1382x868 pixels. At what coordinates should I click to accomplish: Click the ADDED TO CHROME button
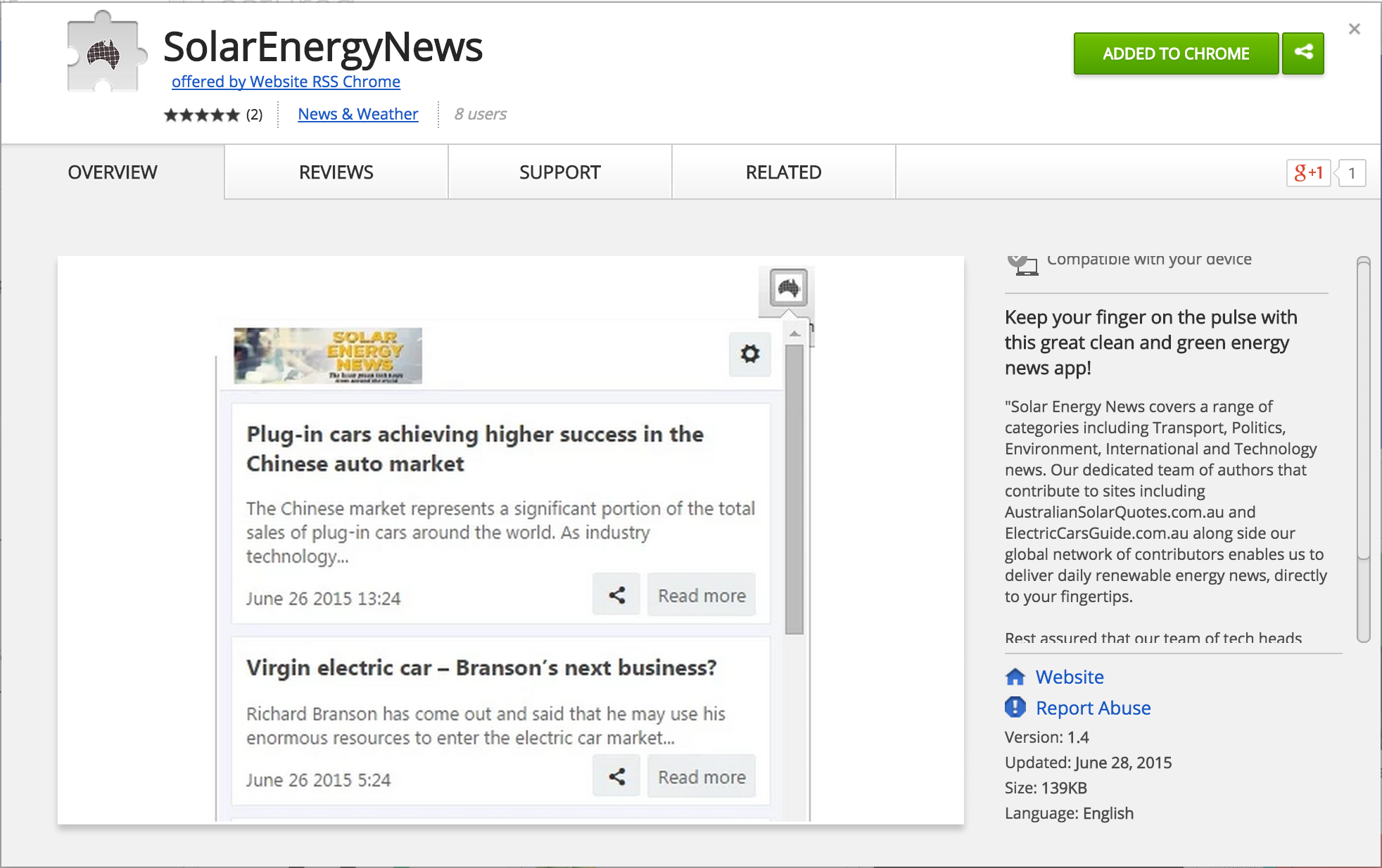pyautogui.click(x=1176, y=53)
